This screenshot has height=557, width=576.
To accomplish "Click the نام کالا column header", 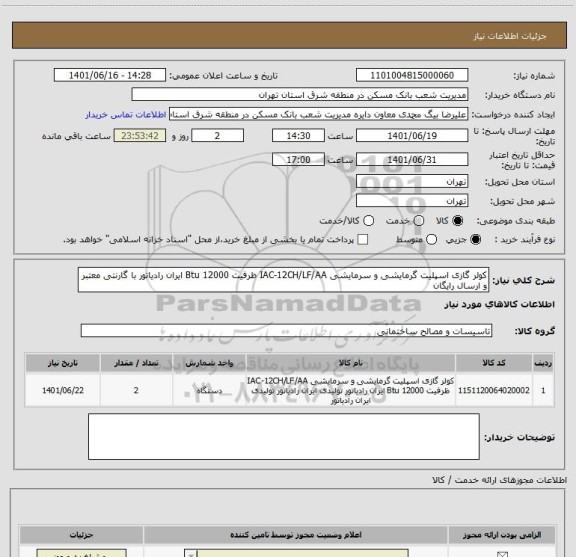I will point(350,363).
